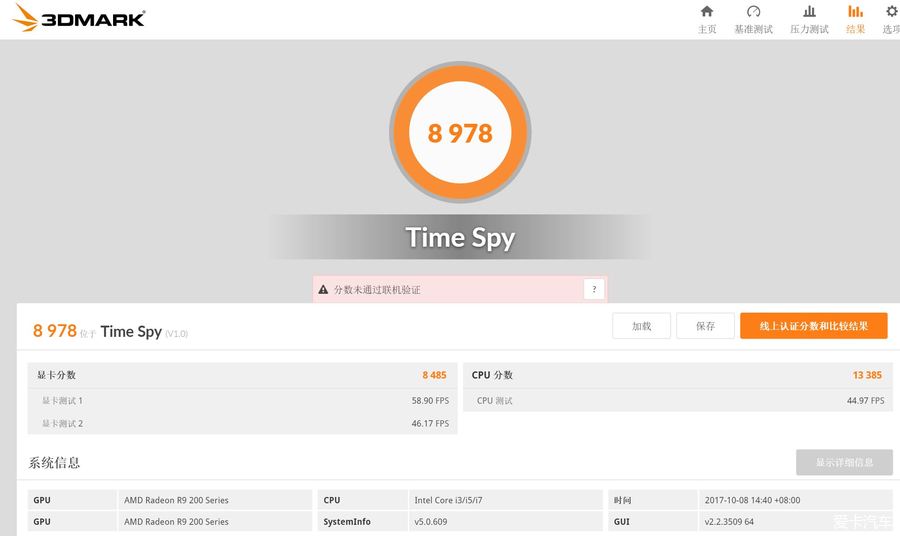Screen dimensions: 900x536
Task: Click the 显示详细信息 show details button
Action: 844,462
